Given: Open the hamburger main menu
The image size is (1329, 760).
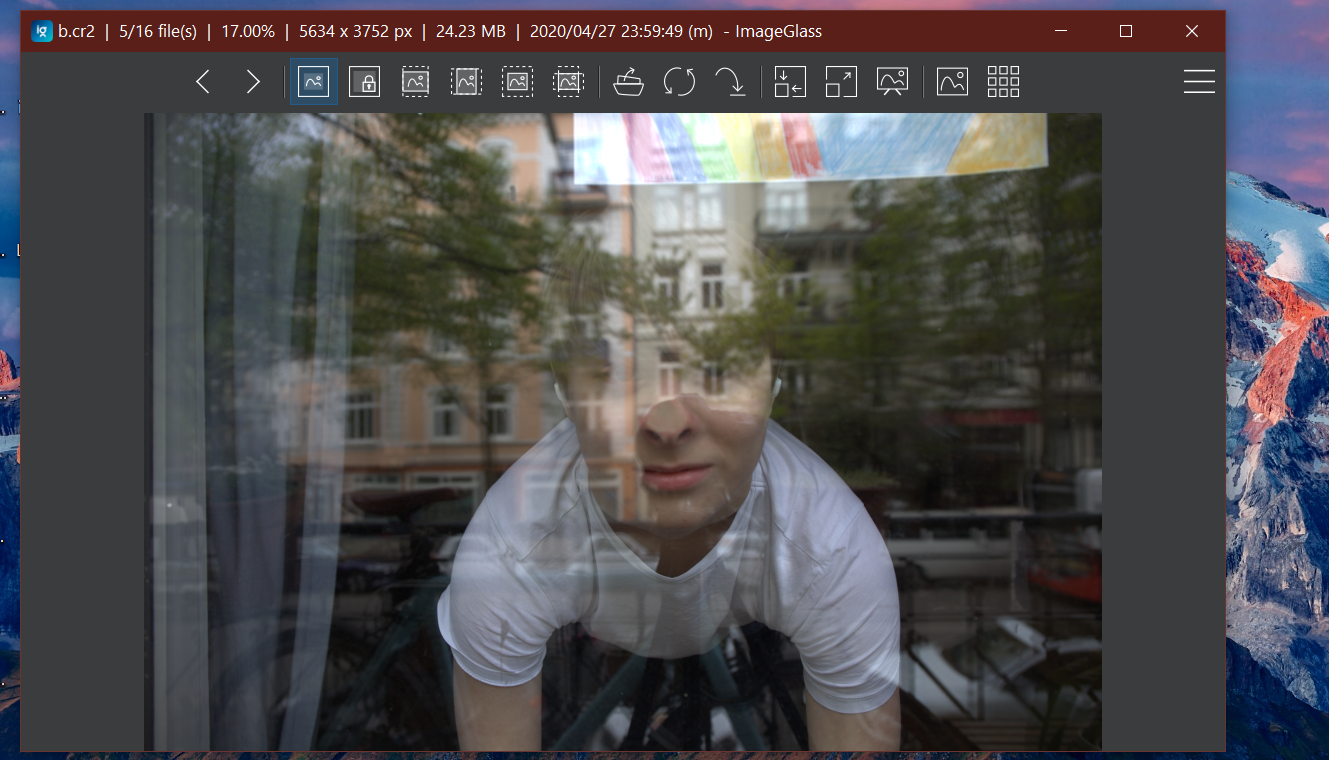Looking at the screenshot, I should click(1199, 82).
